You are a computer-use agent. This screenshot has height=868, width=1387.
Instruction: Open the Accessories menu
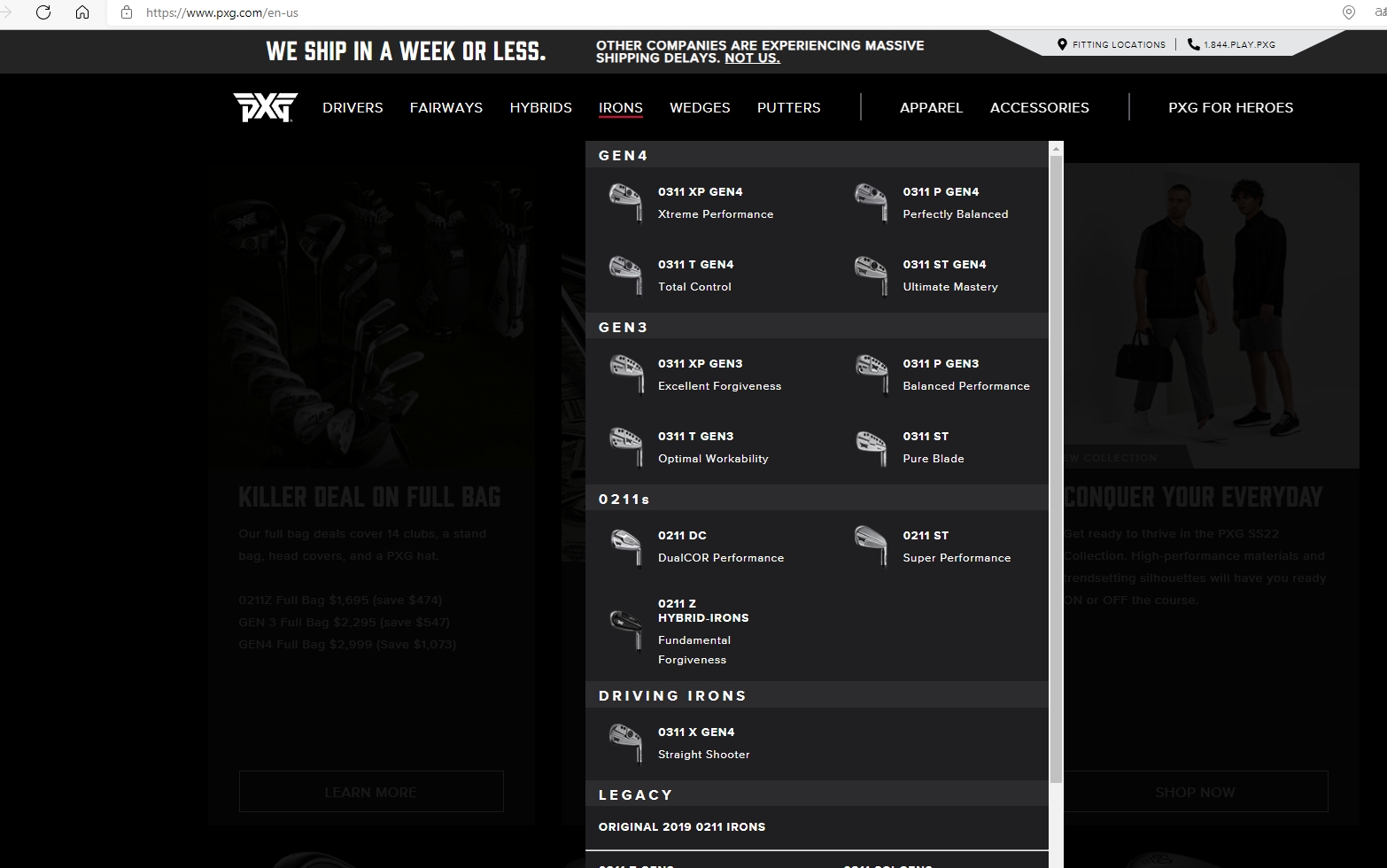(x=1039, y=107)
